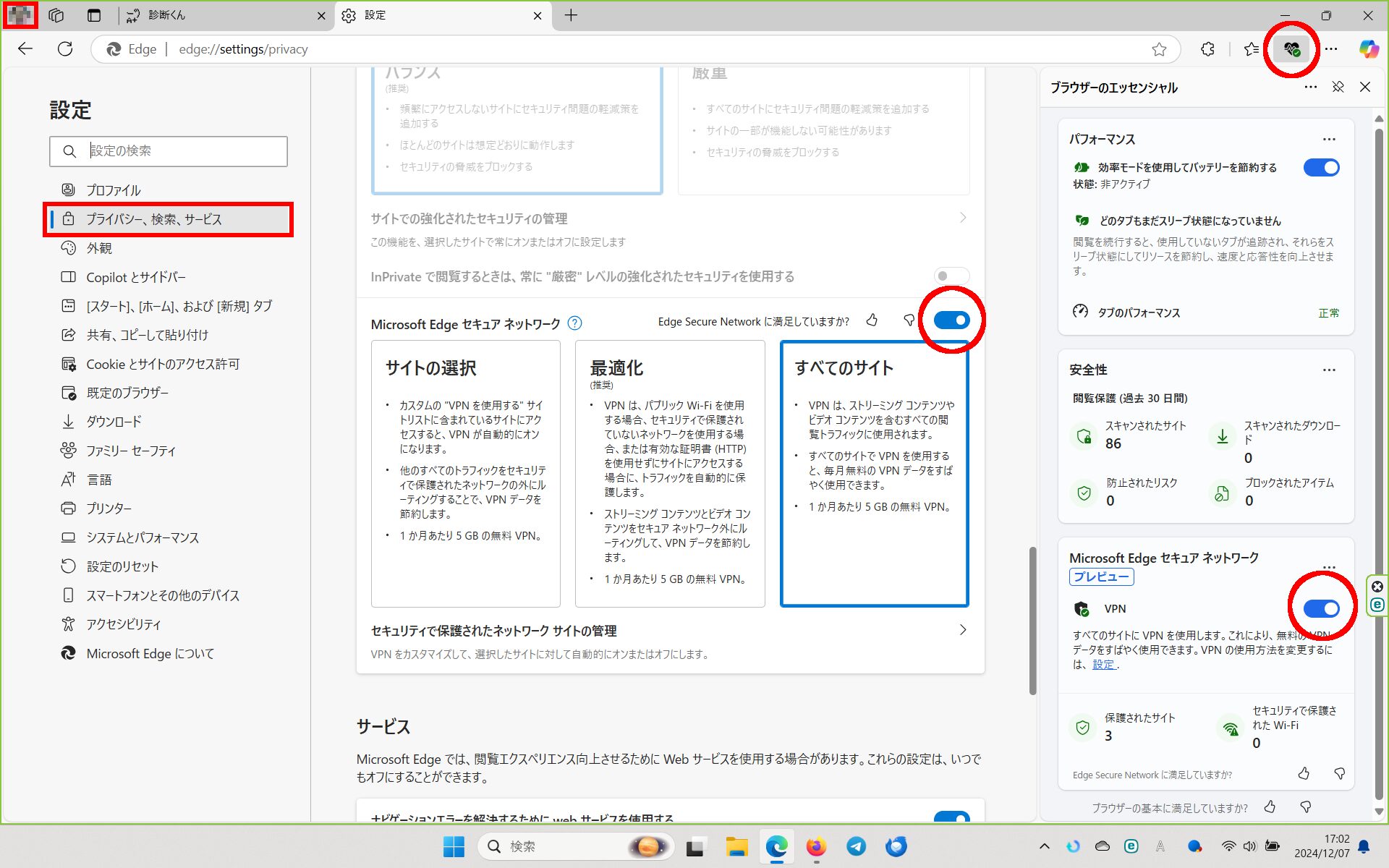Select the 最適化 VPN mode card
Screen dimensions: 1389x868
coord(670,474)
